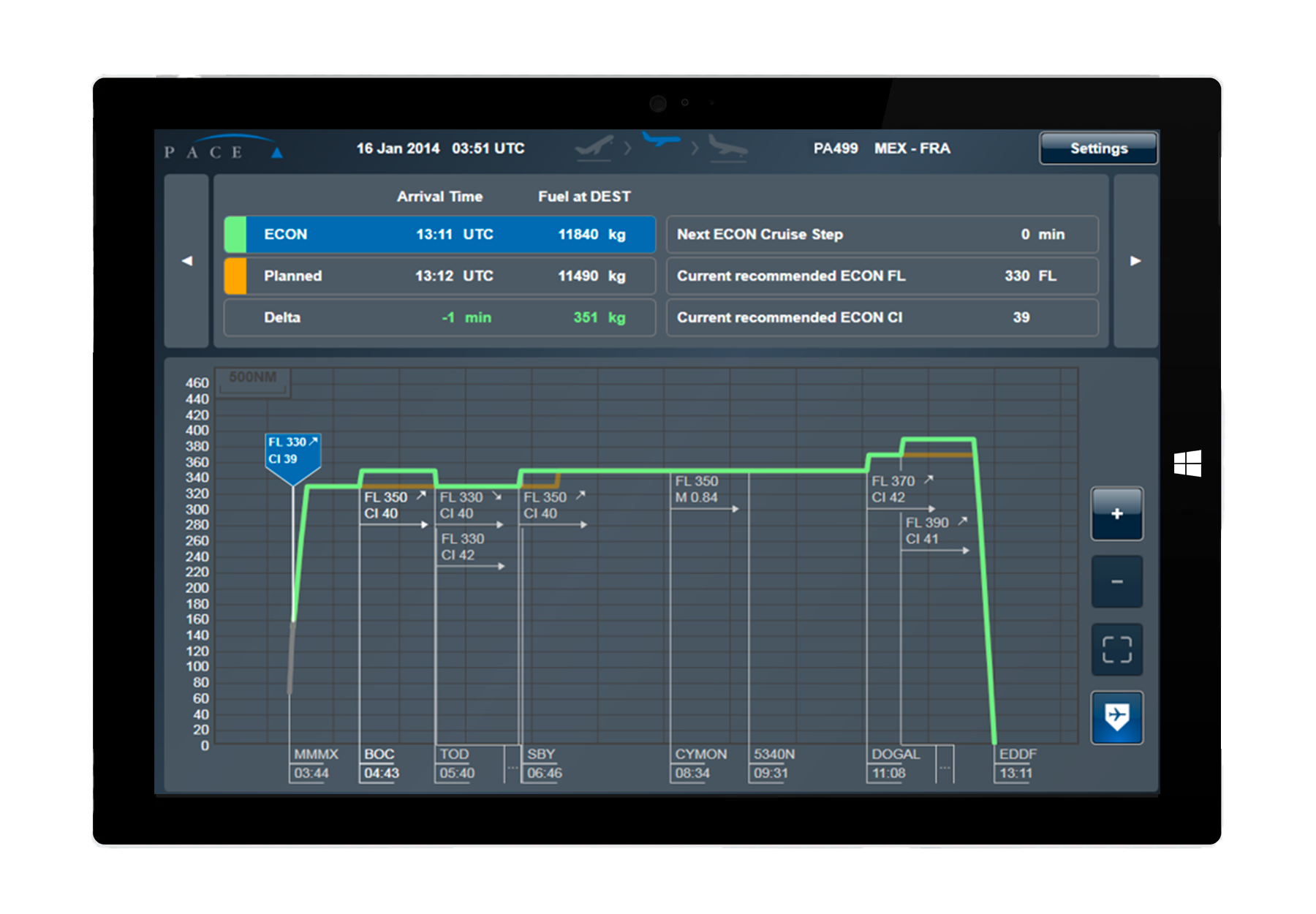
Task: Click the takeoff phase airplane icon
Action: coord(594,147)
